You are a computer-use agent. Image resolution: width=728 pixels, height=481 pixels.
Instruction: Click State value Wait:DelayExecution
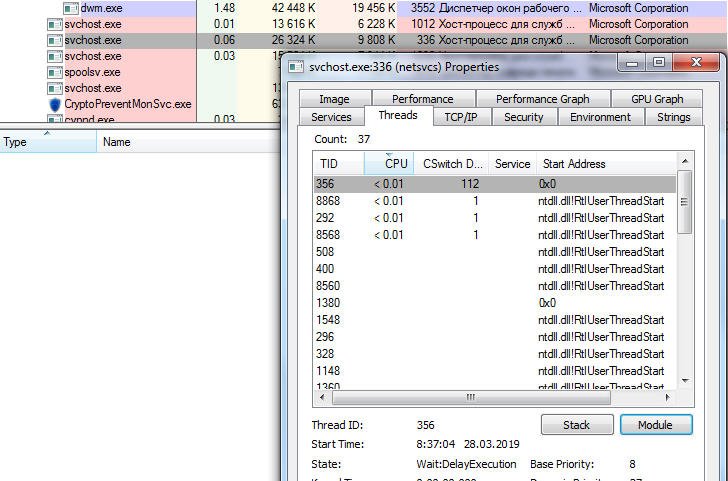tap(466, 464)
